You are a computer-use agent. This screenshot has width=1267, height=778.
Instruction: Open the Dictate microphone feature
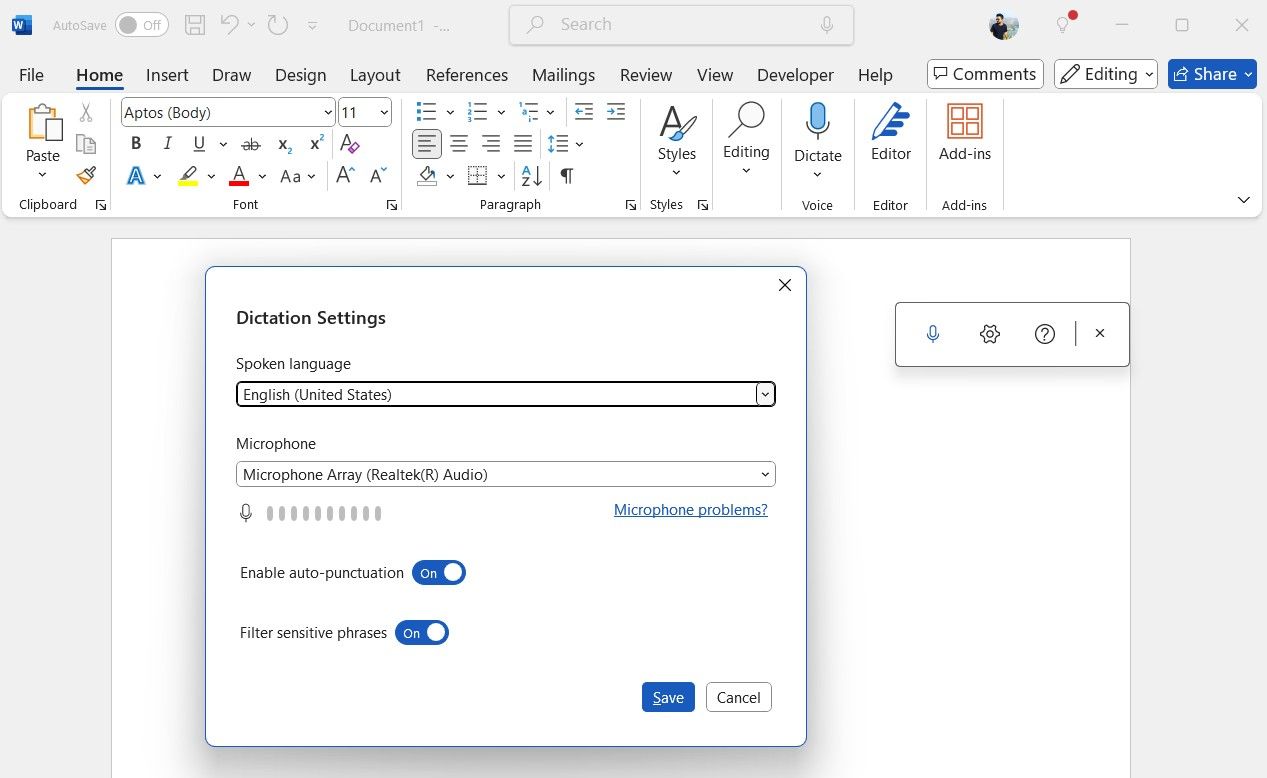pos(817,130)
